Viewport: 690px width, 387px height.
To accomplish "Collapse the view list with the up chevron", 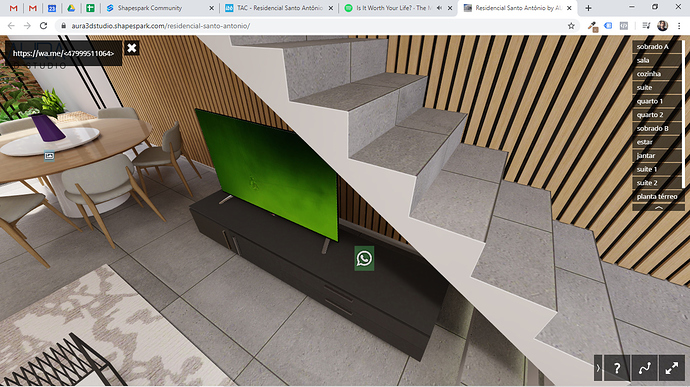I will [x=658, y=207].
